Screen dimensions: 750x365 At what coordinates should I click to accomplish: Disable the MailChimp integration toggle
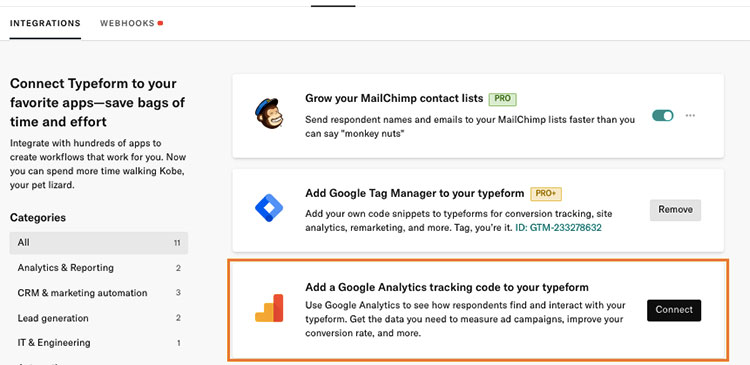pyautogui.click(x=663, y=115)
